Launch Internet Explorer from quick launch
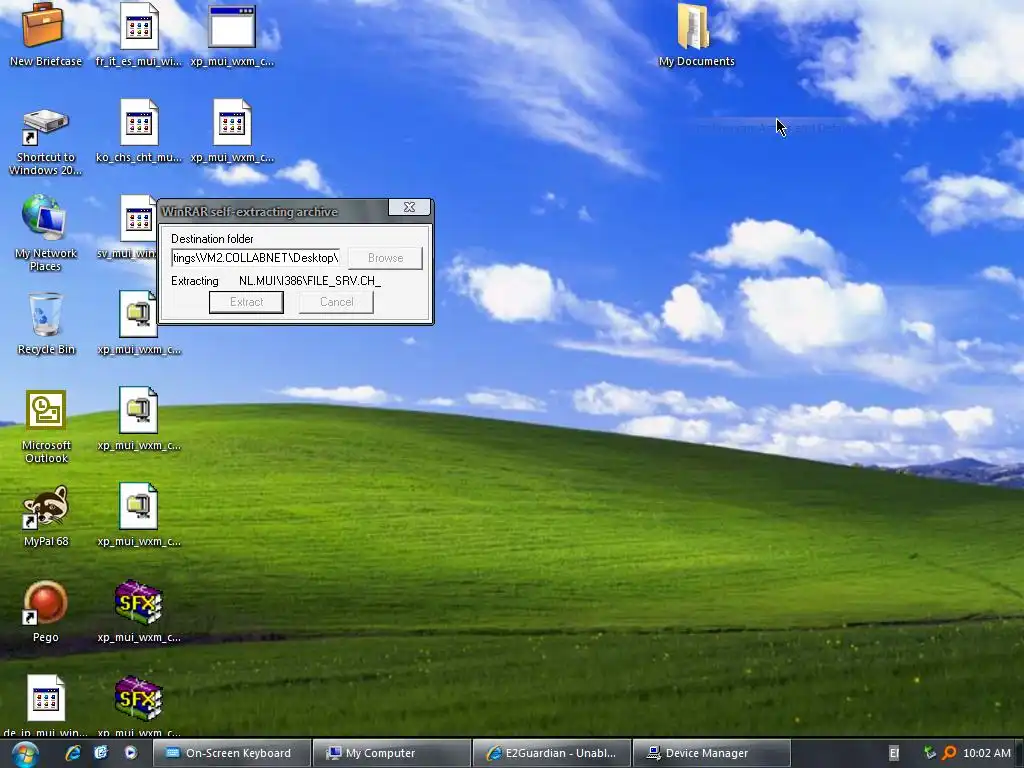 tap(72, 753)
